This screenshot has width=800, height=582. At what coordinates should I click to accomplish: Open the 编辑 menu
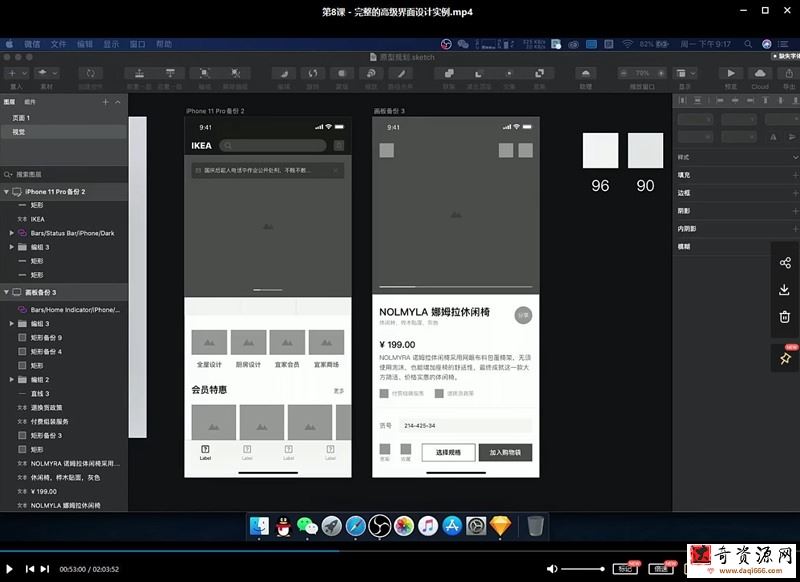[85, 44]
